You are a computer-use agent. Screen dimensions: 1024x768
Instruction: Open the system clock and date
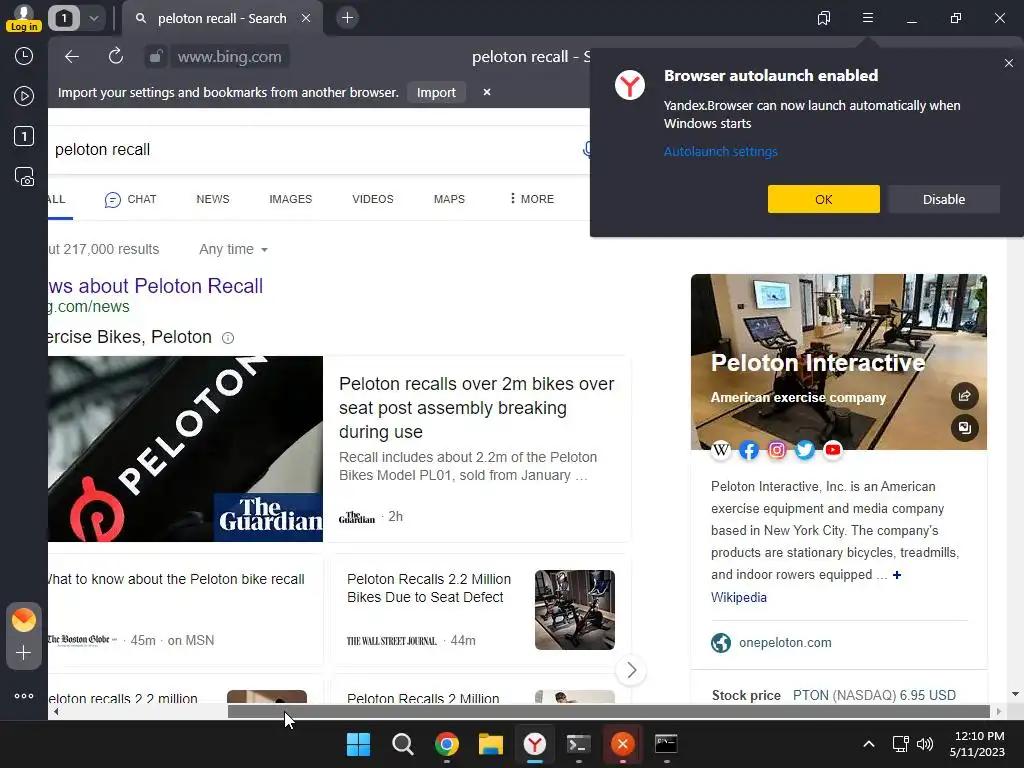[x=978, y=744]
